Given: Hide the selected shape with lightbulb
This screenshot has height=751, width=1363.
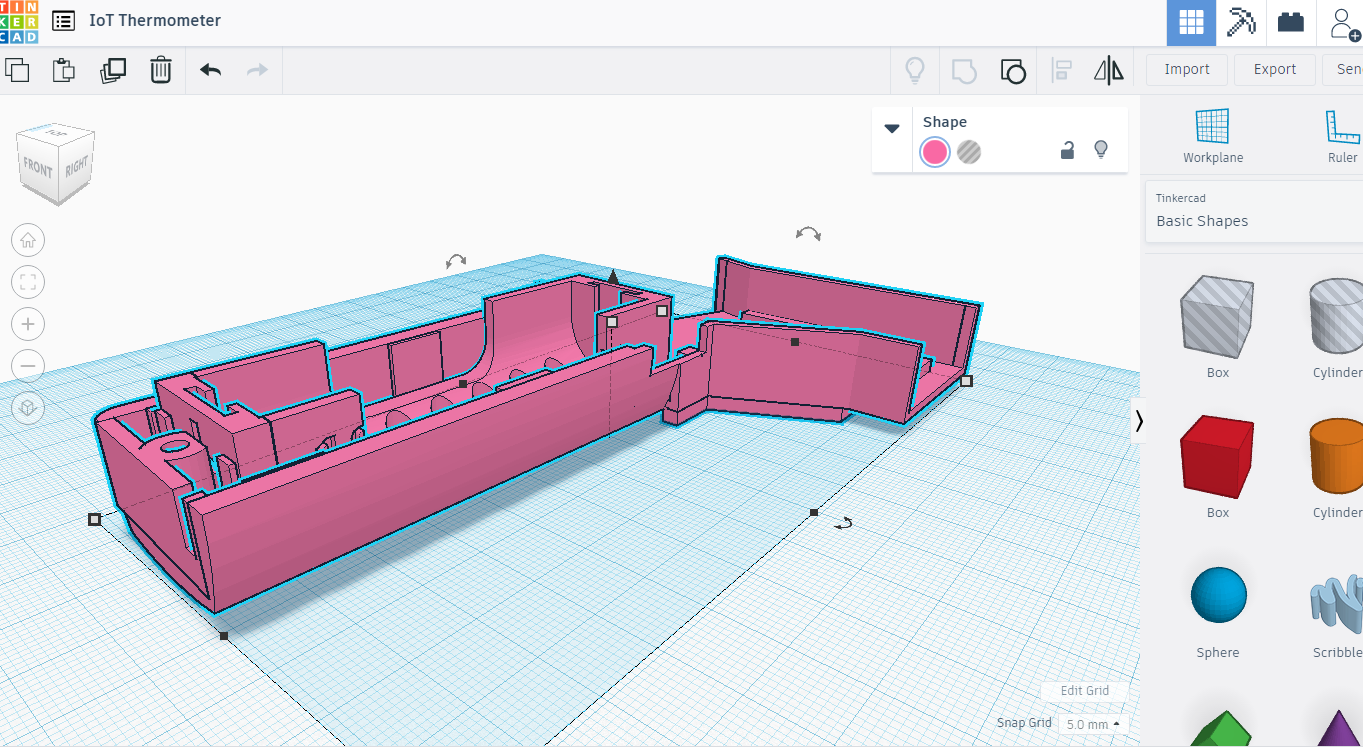Looking at the screenshot, I should tap(1101, 150).
